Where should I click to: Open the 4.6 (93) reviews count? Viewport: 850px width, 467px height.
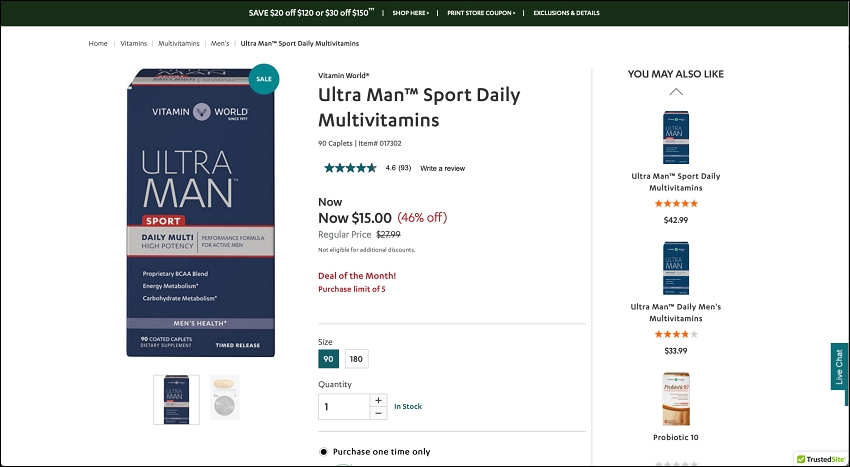pos(398,168)
